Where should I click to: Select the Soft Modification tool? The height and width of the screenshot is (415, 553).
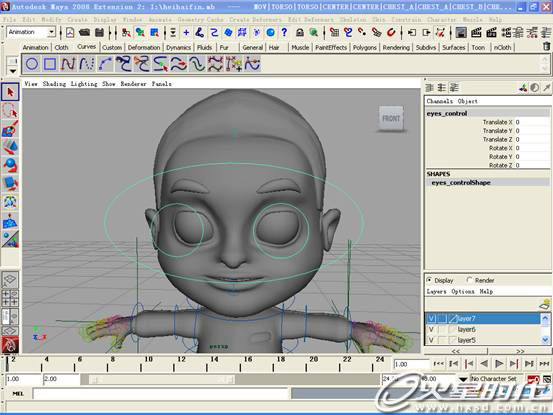point(10,221)
